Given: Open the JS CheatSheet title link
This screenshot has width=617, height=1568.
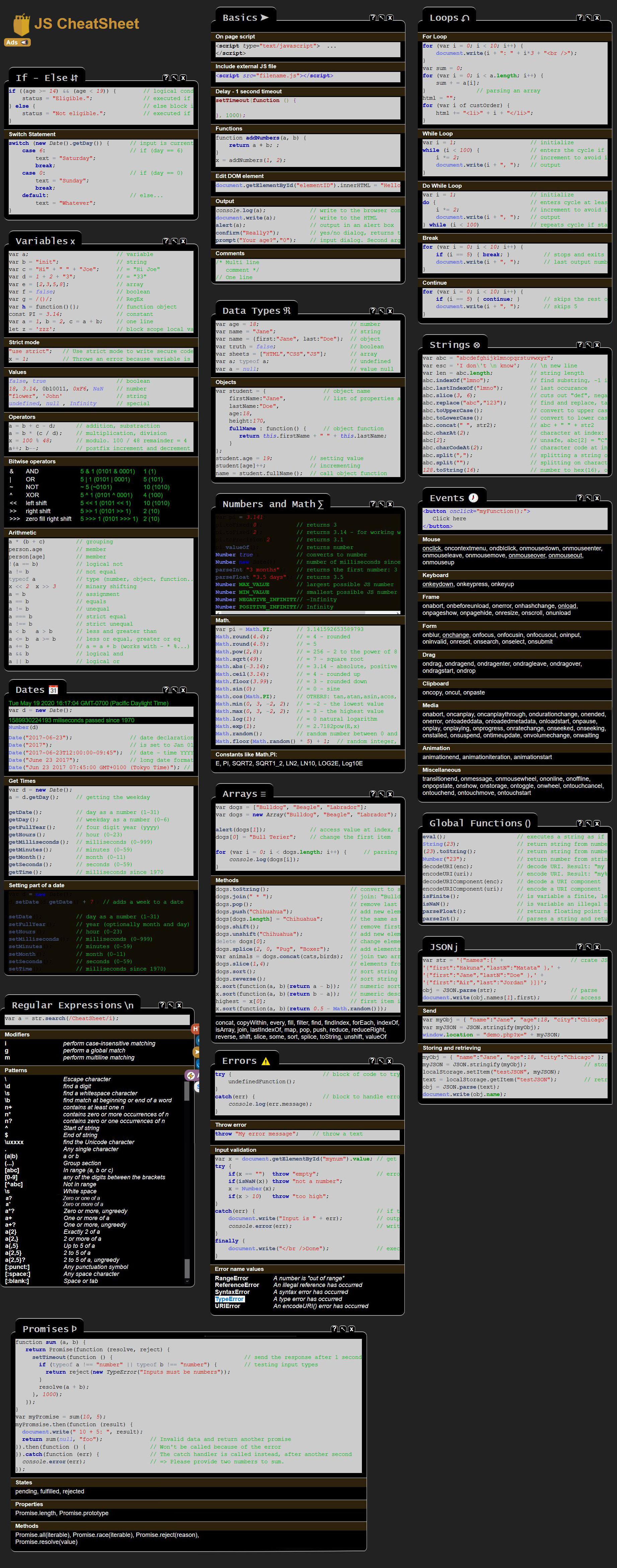Looking at the screenshot, I should click(x=86, y=24).
